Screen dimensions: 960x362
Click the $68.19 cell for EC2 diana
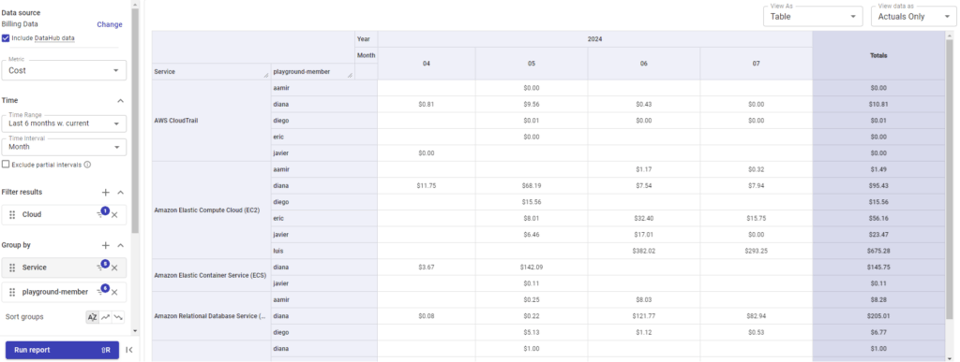pyautogui.click(x=531, y=186)
